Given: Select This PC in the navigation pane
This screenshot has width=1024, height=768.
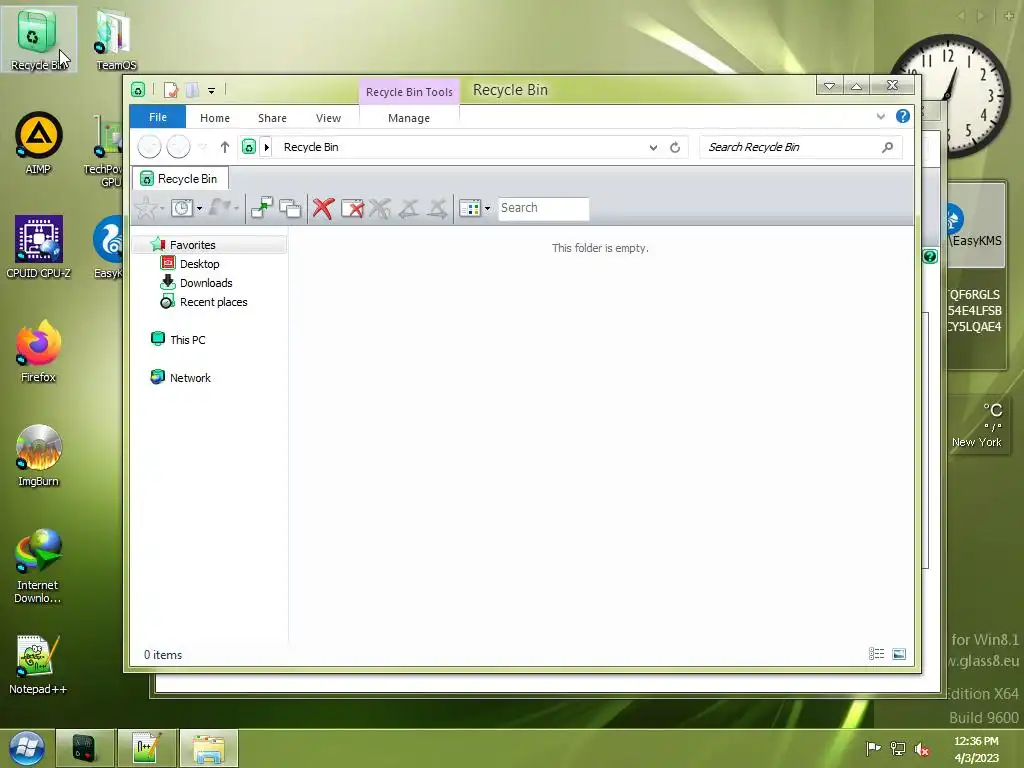Looking at the screenshot, I should (x=187, y=340).
